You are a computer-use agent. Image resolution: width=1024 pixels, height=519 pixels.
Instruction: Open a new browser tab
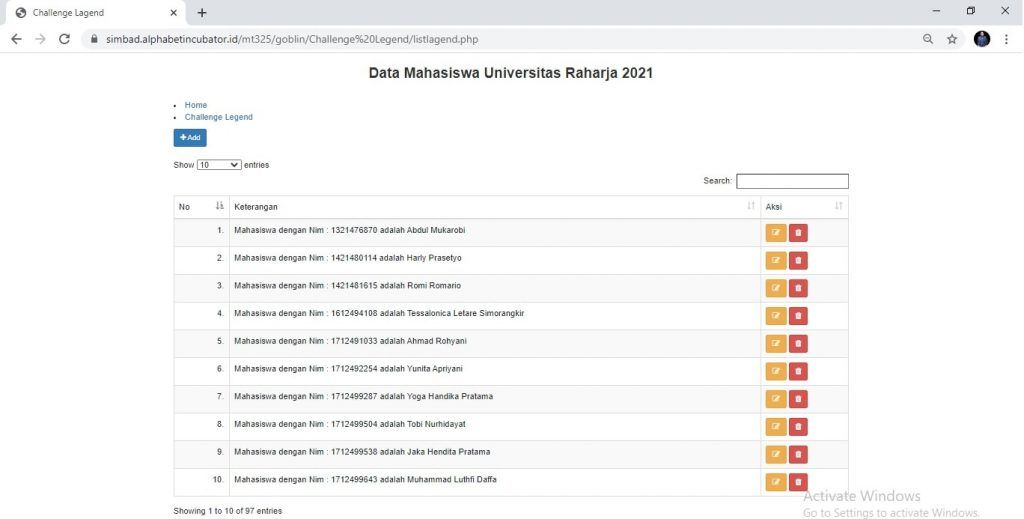[x=202, y=13]
